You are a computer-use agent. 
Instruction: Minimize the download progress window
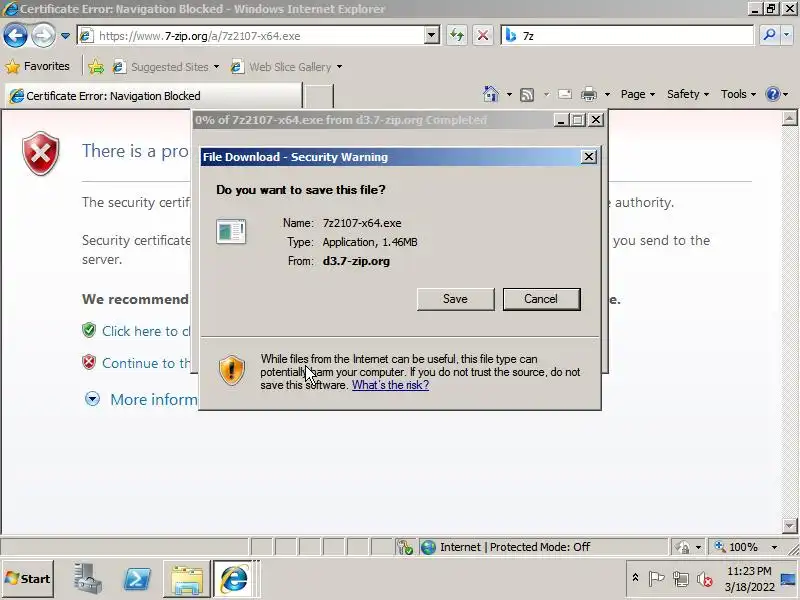(x=561, y=120)
